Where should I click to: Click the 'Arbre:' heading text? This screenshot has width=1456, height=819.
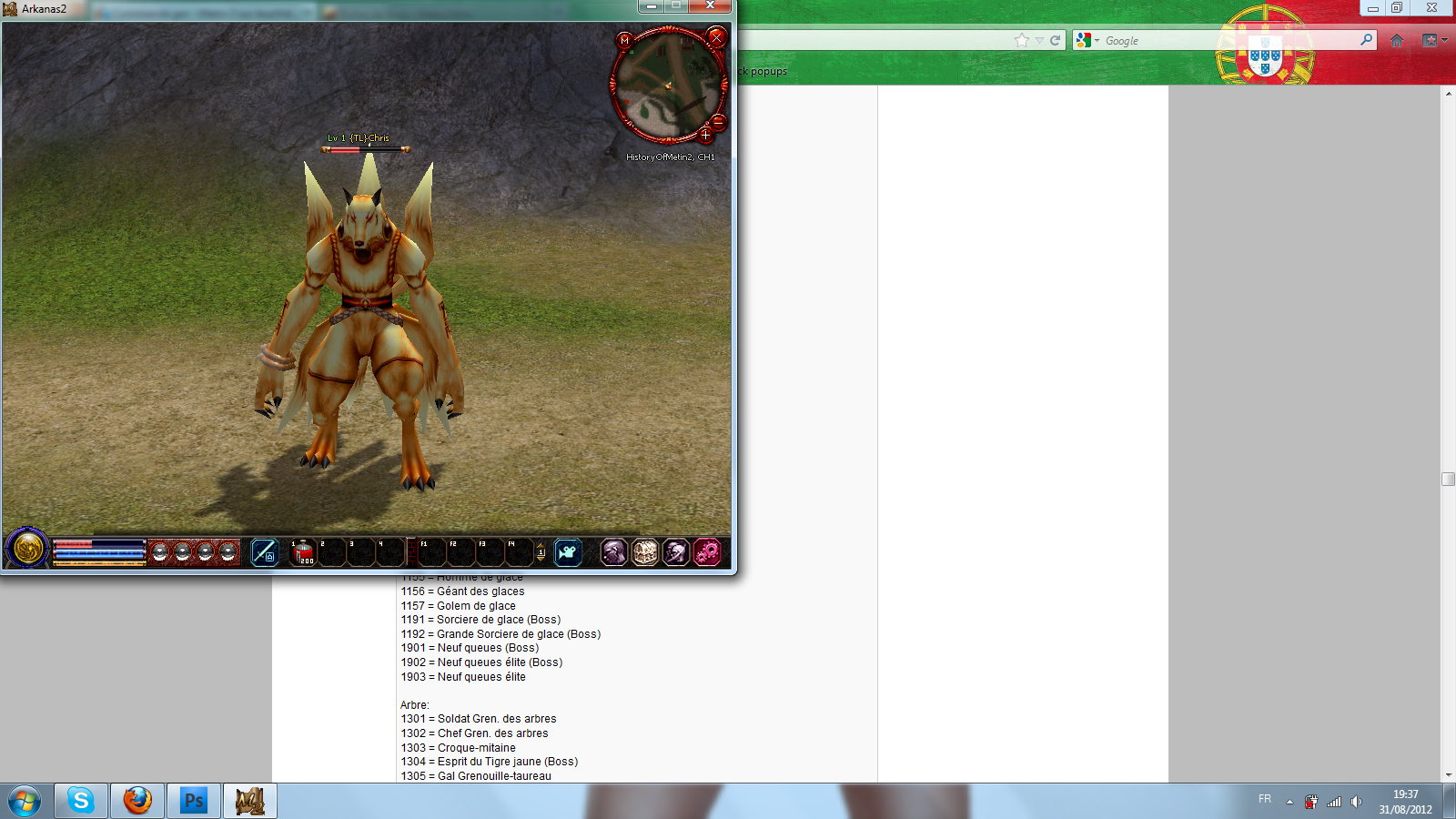pyautogui.click(x=415, y=705)
